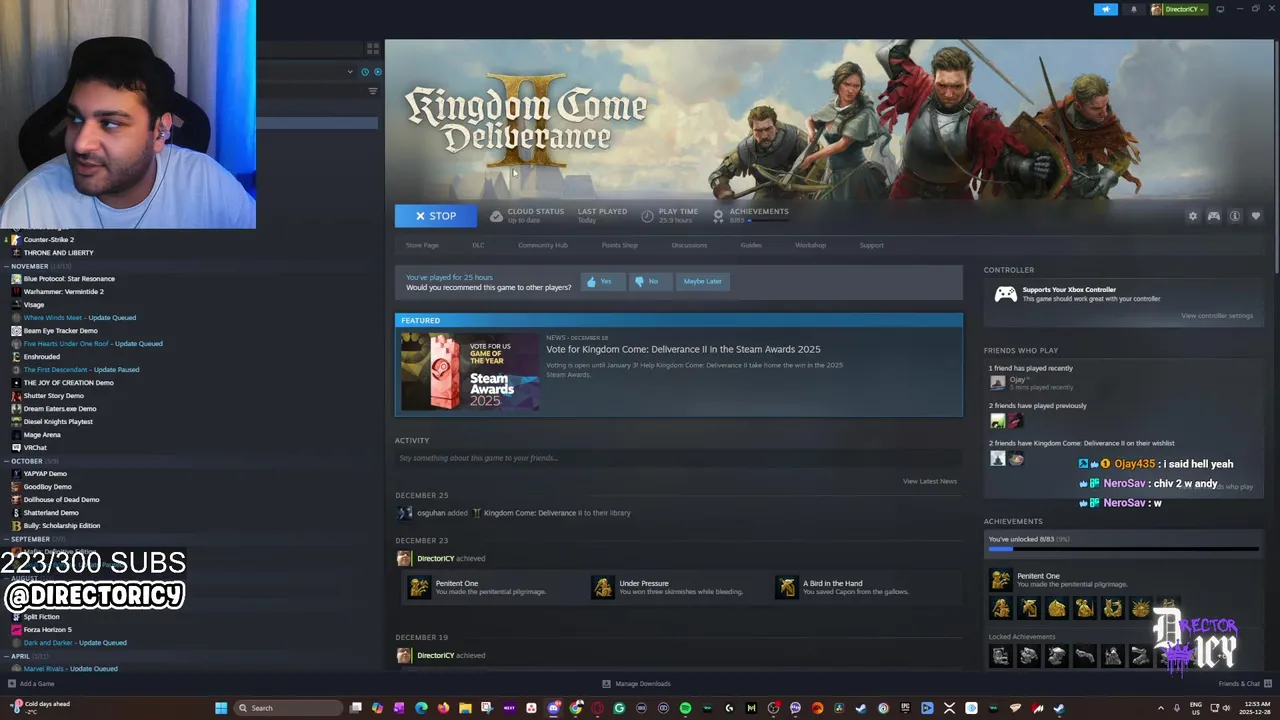Open Store Page tab
Screen dimensions: 1280x720
422,245
